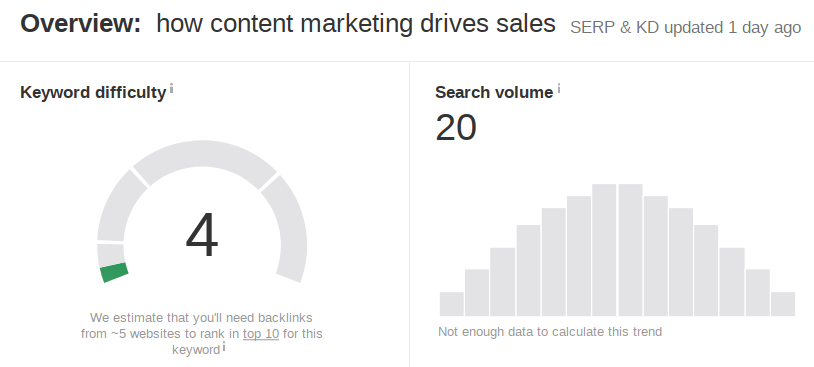814x367 pixels.
Task: Click the rightmost bar in the volume chart
Action: (x=783, y=304)
